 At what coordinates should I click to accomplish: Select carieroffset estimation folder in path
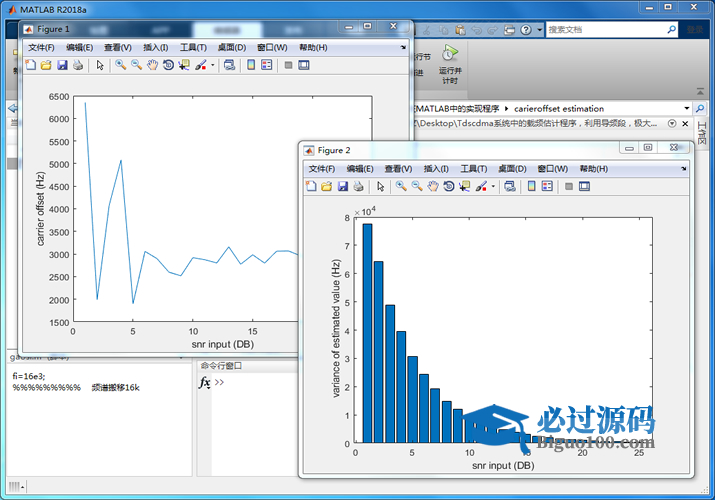coord(559,108)
